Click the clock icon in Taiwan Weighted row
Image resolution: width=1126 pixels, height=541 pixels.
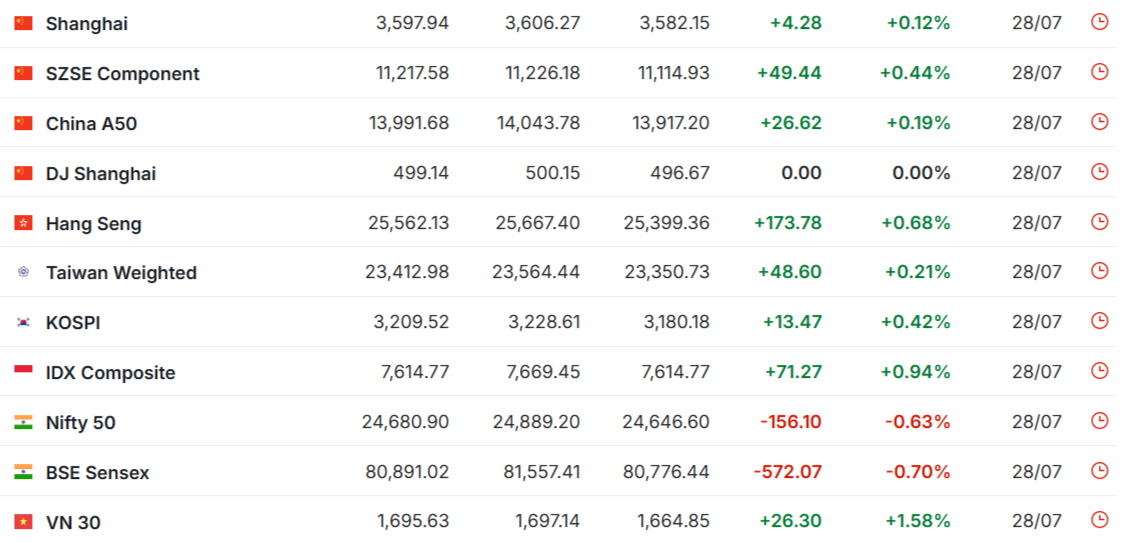pos(1099,271)
